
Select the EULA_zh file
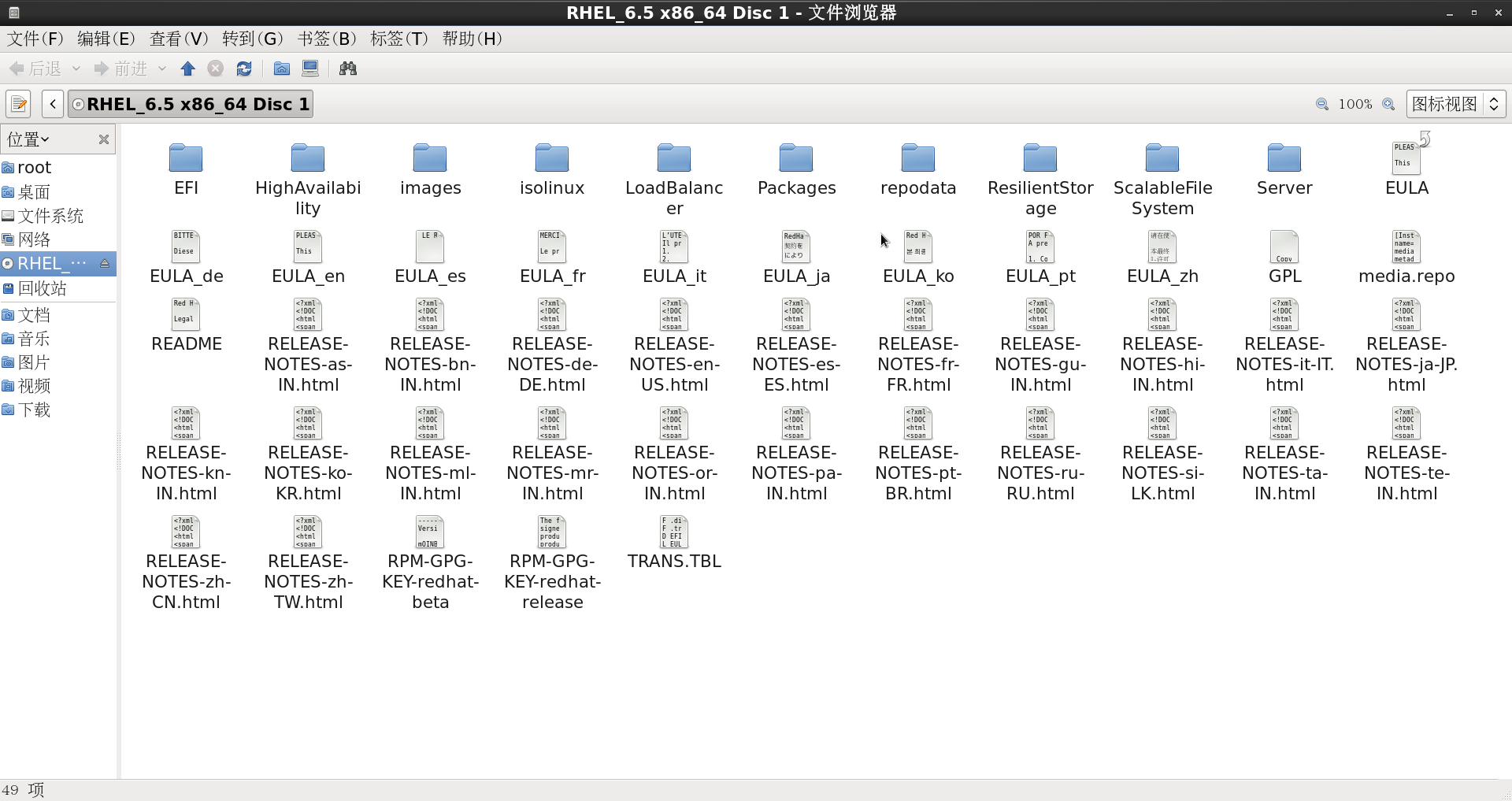click(1162, 258)
